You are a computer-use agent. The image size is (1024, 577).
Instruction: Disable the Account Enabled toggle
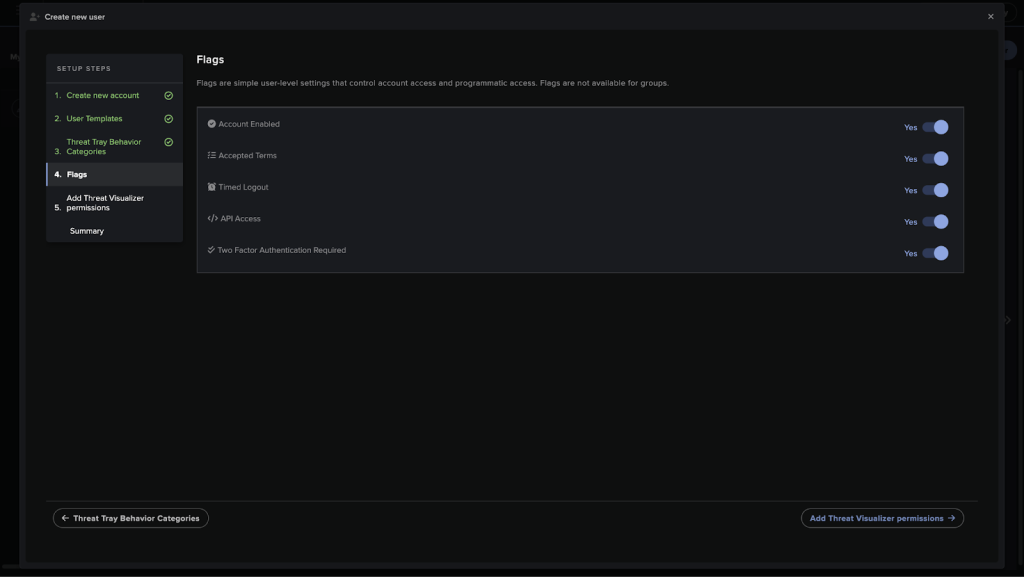click(935, 127)
